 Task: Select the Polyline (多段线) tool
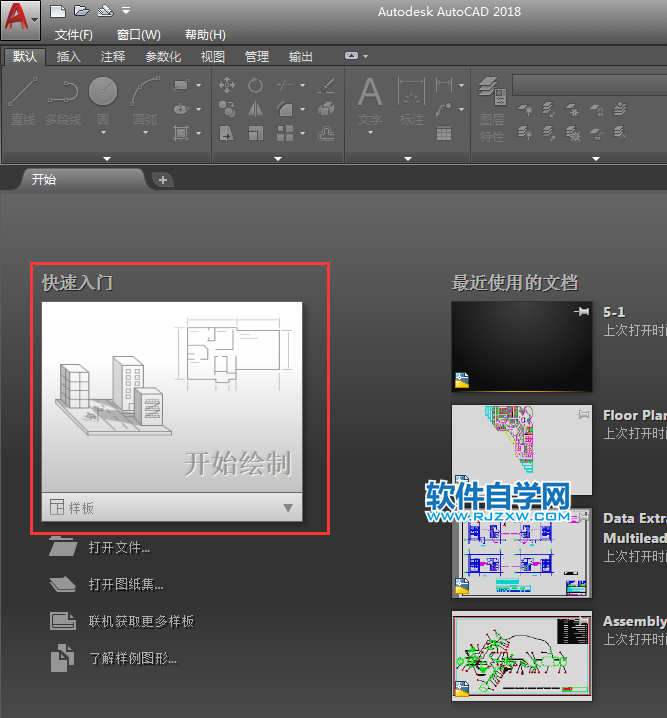[62, 101]
